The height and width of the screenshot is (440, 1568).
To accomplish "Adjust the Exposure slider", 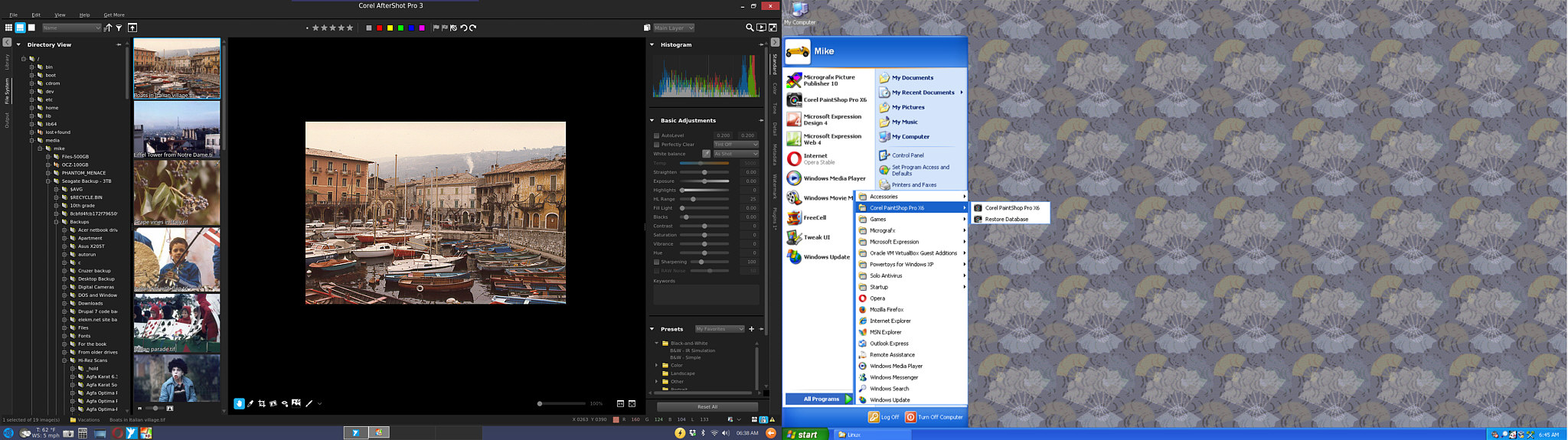I will (704, 181).
